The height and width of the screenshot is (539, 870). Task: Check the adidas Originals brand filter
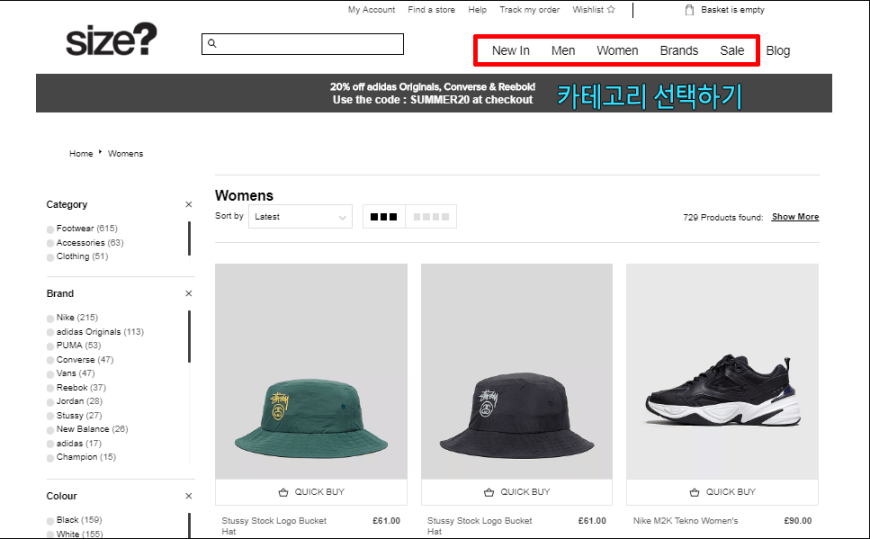coord(50,332)
